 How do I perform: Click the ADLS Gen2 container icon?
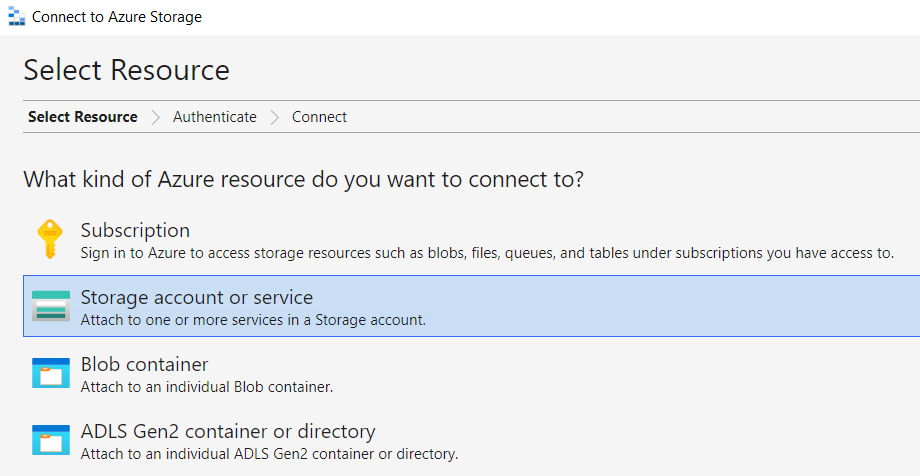coord(51,440)
